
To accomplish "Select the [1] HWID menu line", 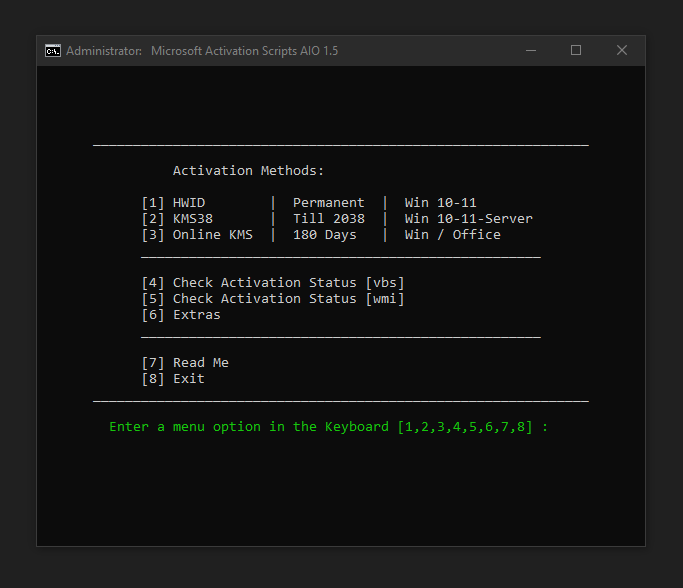I will tap(309, 203).
